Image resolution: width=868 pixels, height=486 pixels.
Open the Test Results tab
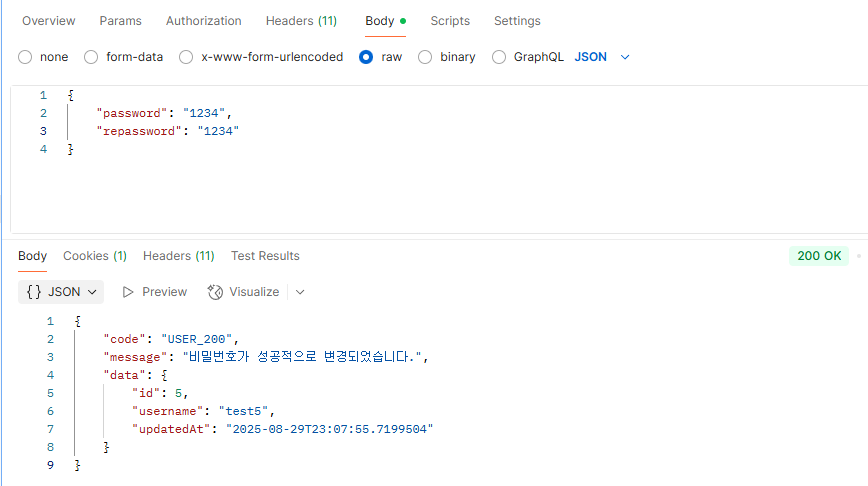click(265, 256)
